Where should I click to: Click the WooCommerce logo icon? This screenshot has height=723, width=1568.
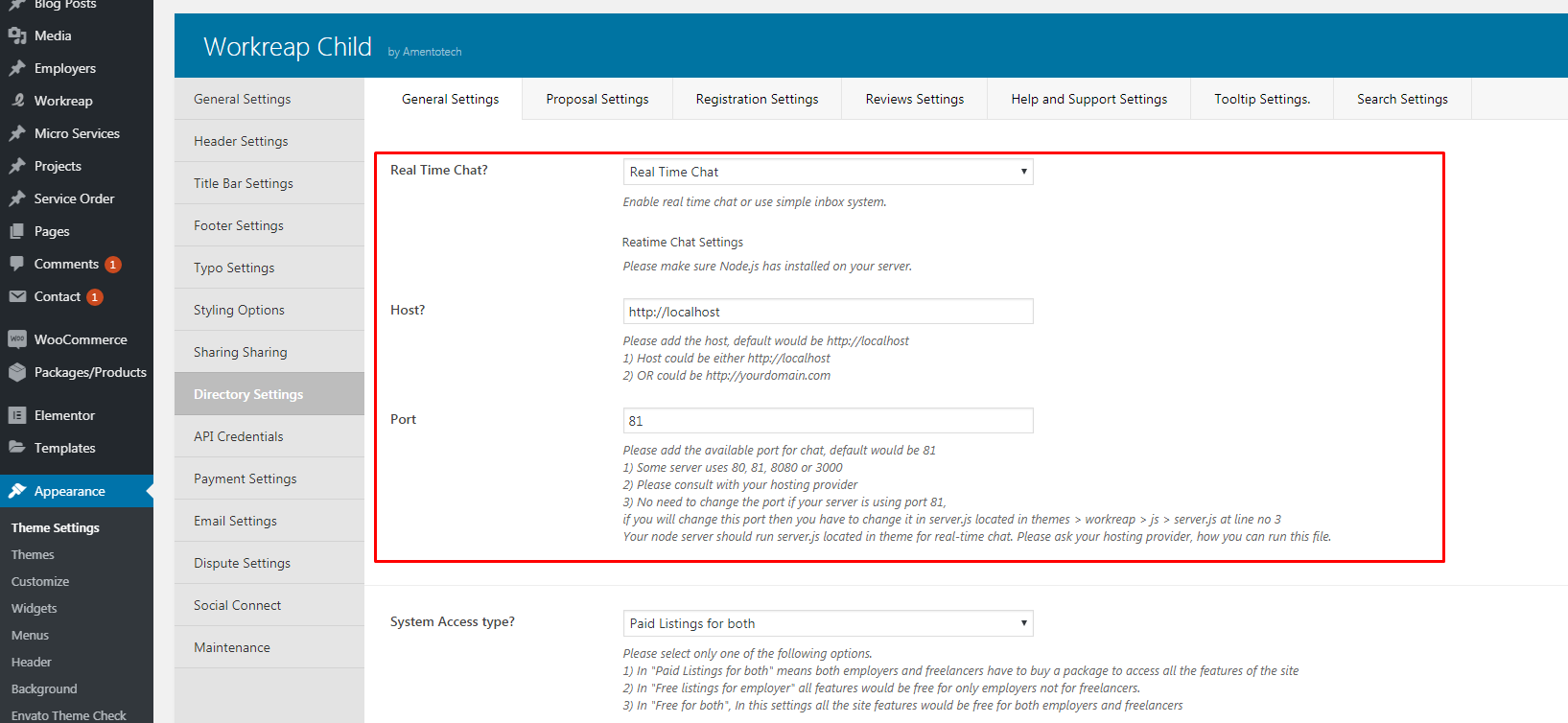click(17, 339)
